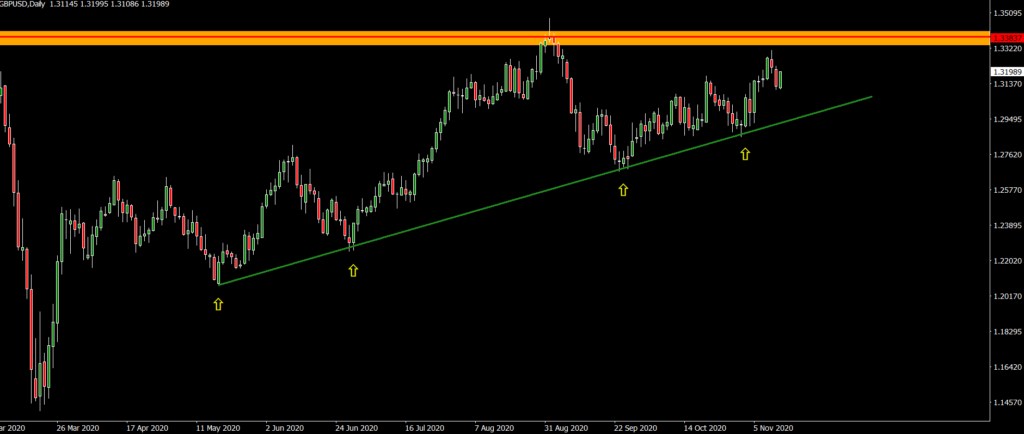Click the yellow arrow below the May 2020 low
The width and height of the screenshot is (1024, 434).
click(x=218, y=304)
